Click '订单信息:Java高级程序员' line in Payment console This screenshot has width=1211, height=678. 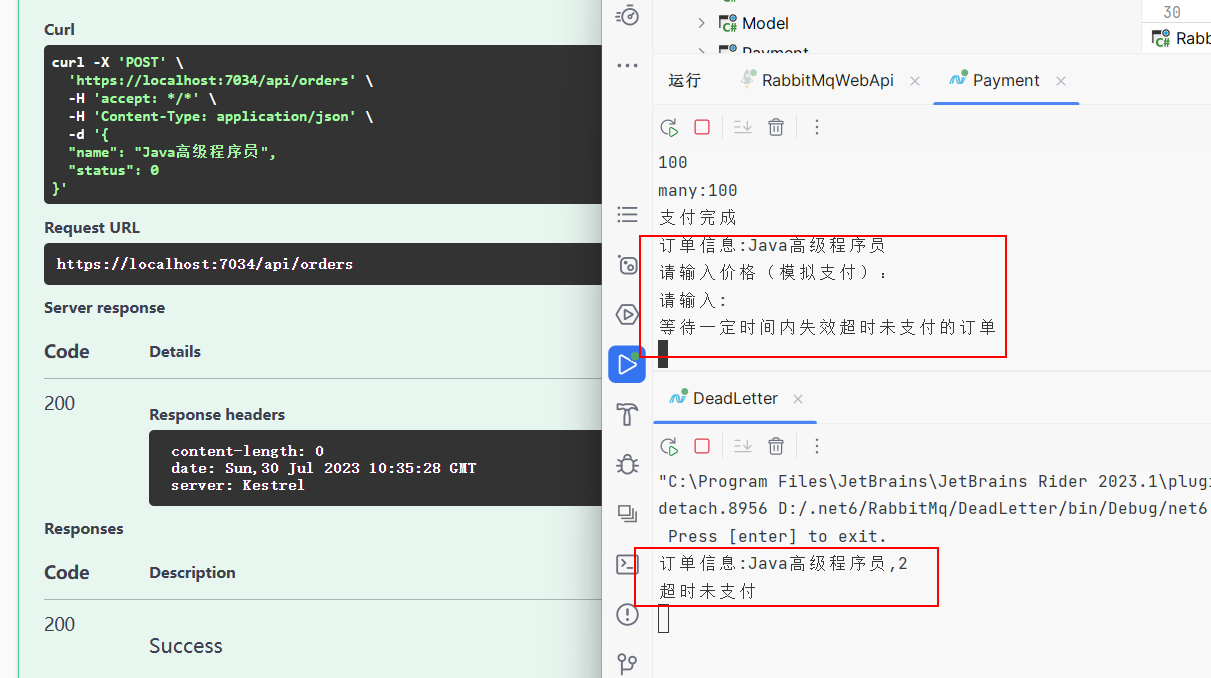click(x=772, y=245)
